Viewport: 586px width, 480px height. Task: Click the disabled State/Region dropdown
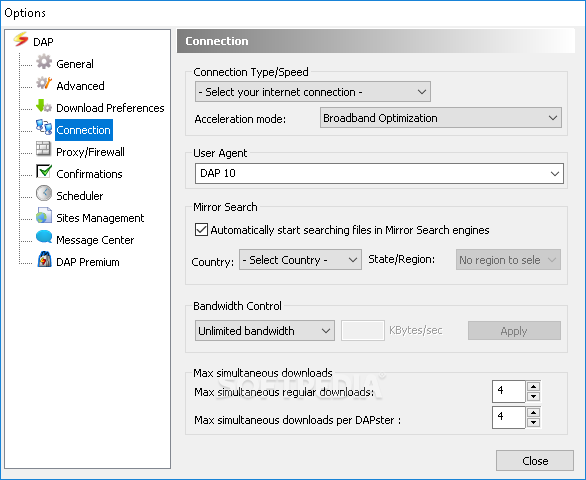pyautogui.click(x=508, y=260)
